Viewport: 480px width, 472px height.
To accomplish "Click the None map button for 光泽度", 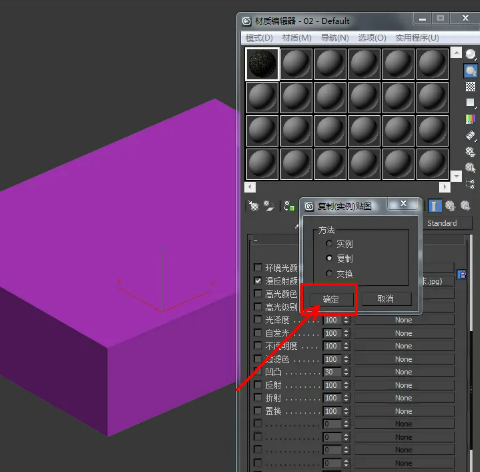I will tap(404, 320).
